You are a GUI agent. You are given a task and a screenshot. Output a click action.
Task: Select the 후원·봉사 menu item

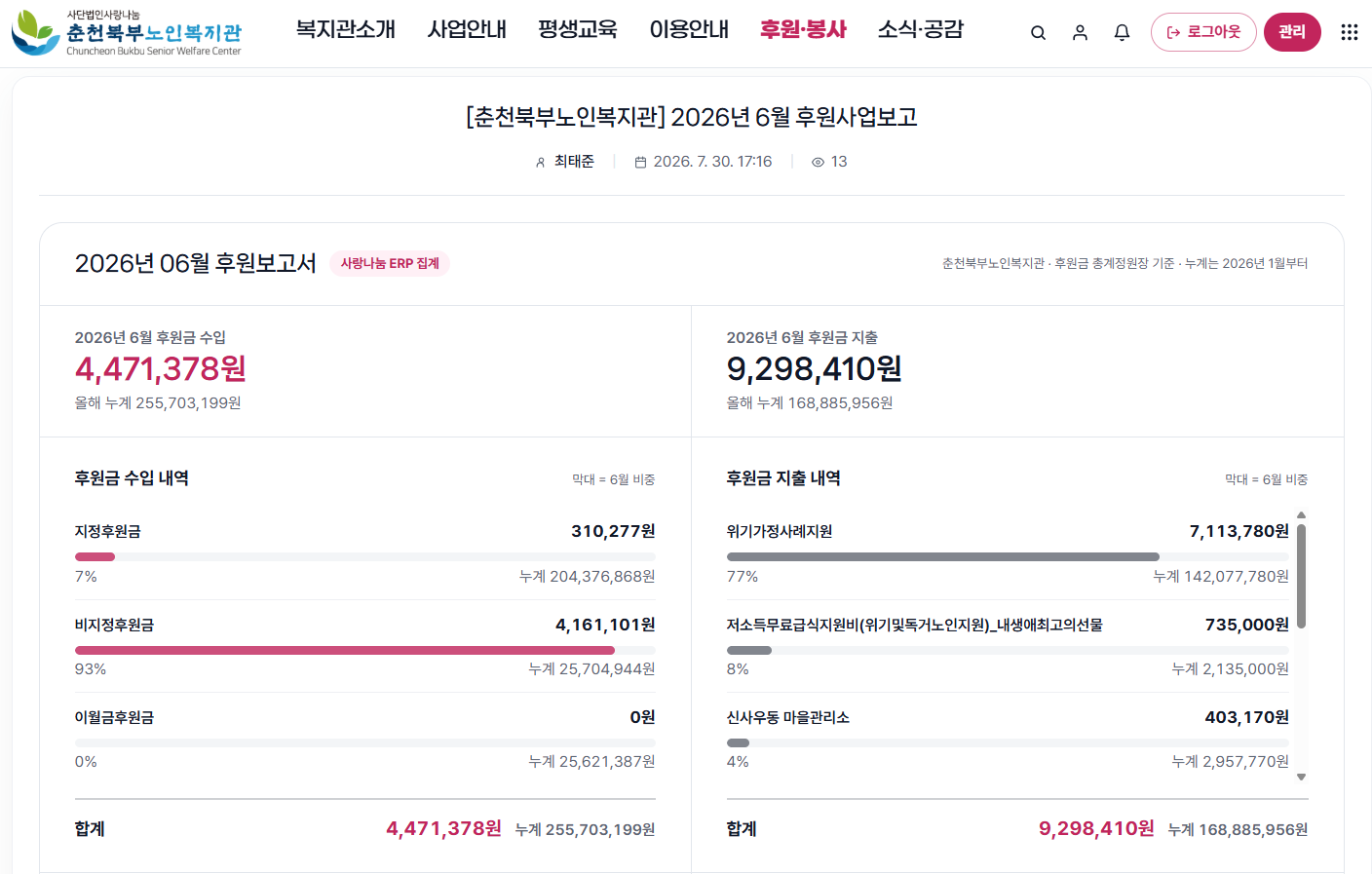(x=803, y=29)
